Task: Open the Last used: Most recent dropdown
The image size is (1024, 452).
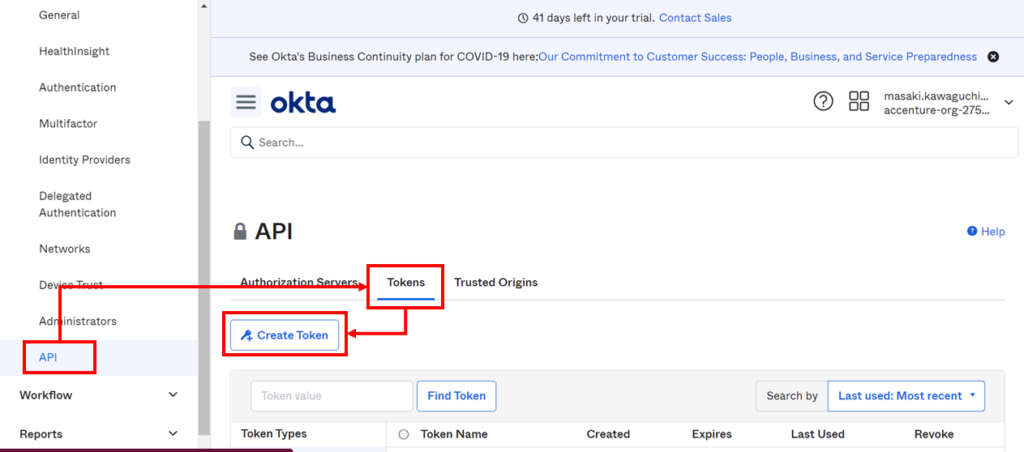Action: point(906,396)
